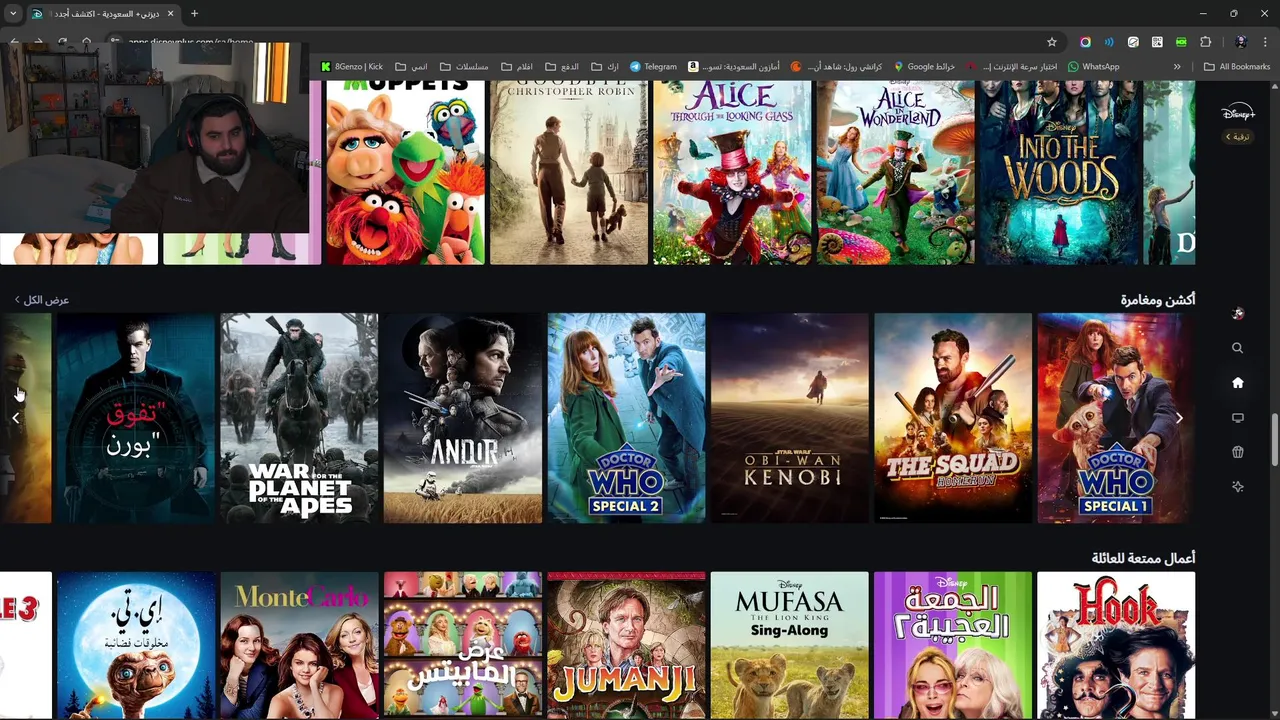Click the page vertical scrollbar thumb
The image size is (1280, 720).
tap(1274, 438)
